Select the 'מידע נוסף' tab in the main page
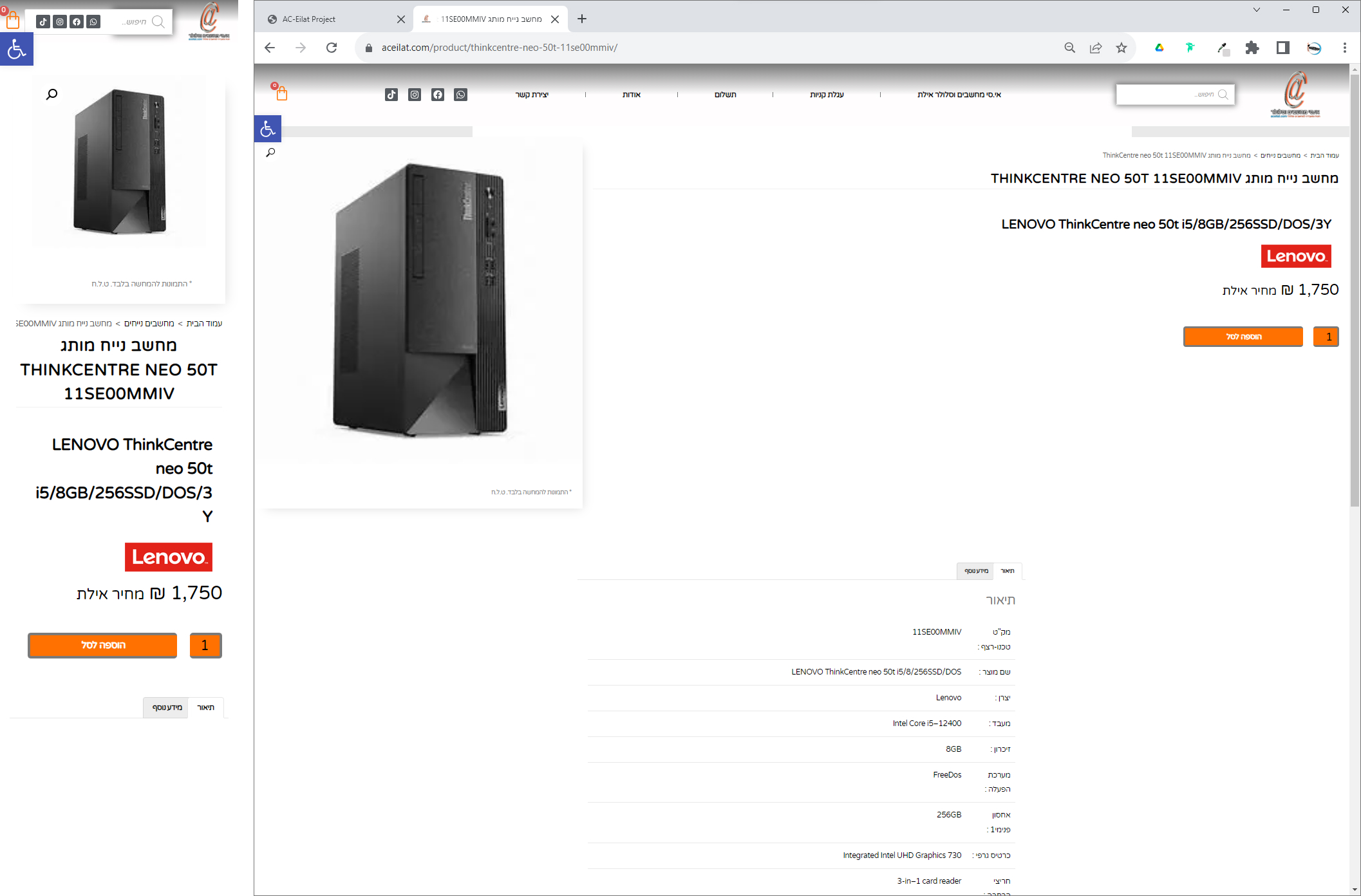The image size is (1361, 896). click(x=976, y=571)
